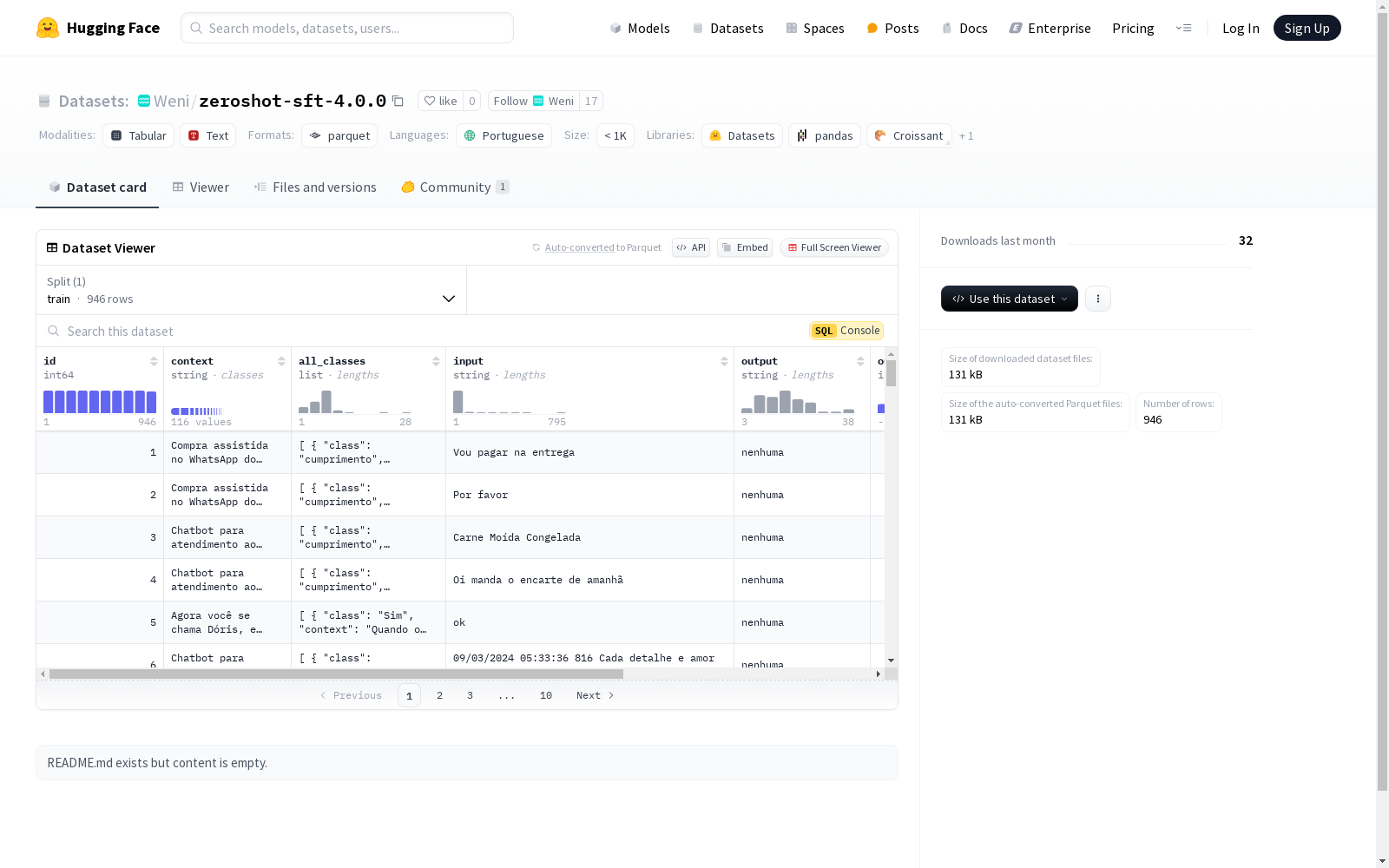This screenshot has width=1389, height=868.
Task: Click the Tabular modality tag
Action: pyautogui.click(x=139, y=135)
